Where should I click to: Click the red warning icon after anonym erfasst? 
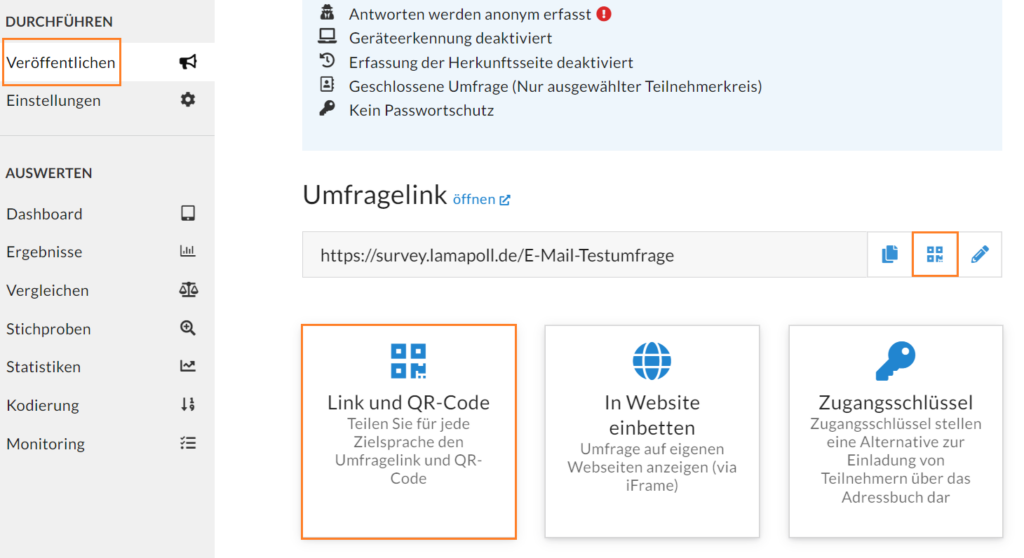[604, 14]
